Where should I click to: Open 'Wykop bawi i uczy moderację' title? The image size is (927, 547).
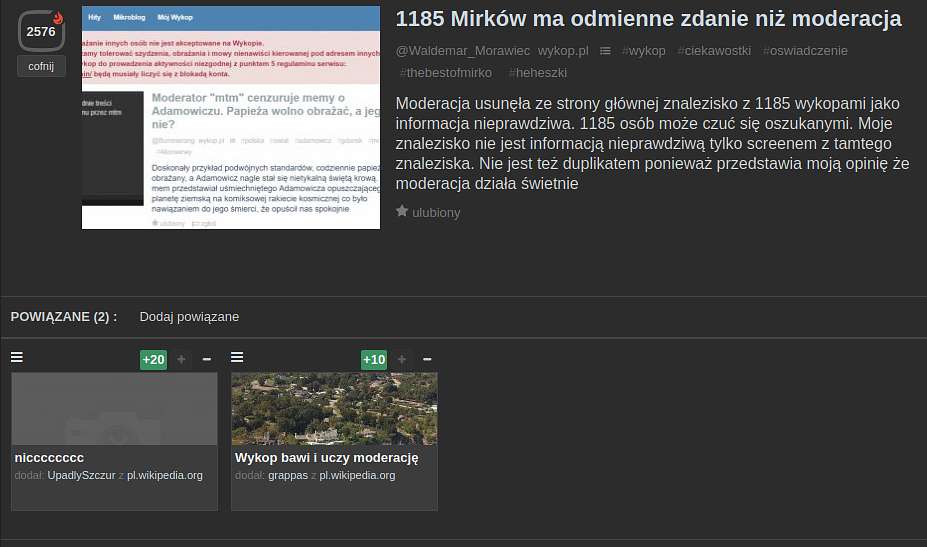tap(326, 458)
